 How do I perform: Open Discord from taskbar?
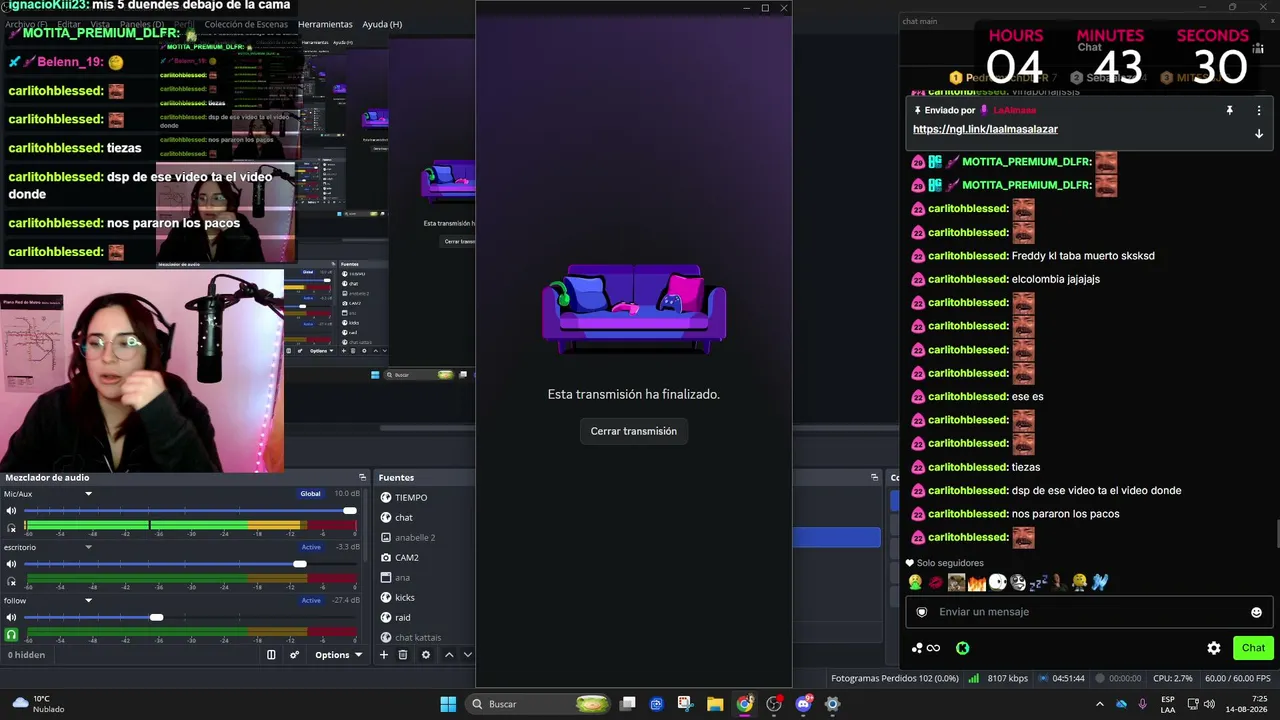[x=803, y=704]
